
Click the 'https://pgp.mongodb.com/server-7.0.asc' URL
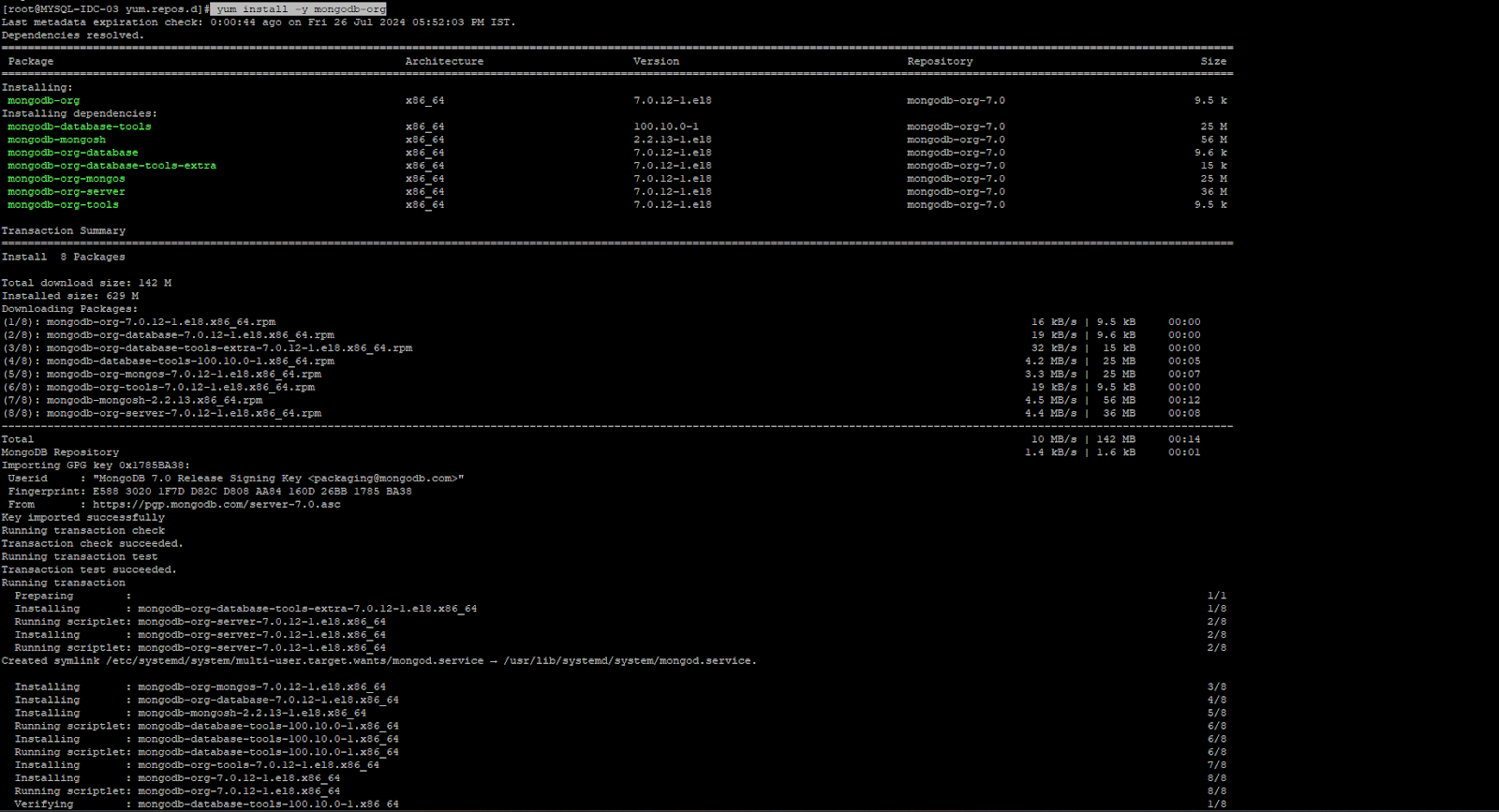[x=216, y=505]
